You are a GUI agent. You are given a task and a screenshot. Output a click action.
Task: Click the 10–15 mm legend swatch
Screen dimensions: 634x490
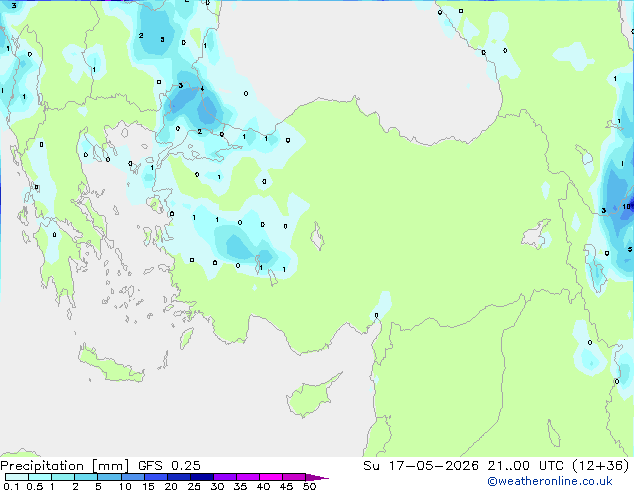coord(132,477)
